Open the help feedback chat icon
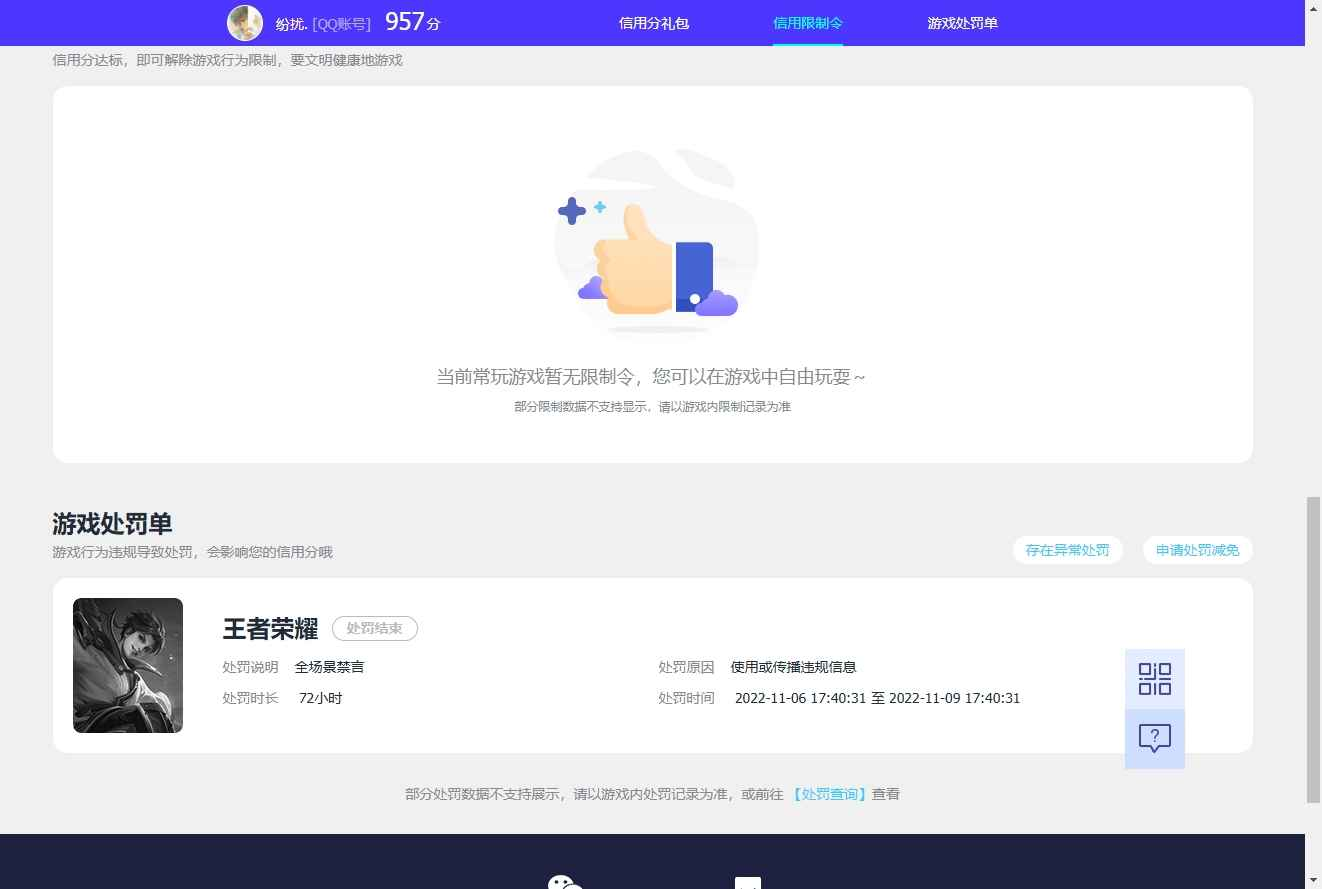The width and height of the screenshot is (1322, 889). (x=1155, y=739)
